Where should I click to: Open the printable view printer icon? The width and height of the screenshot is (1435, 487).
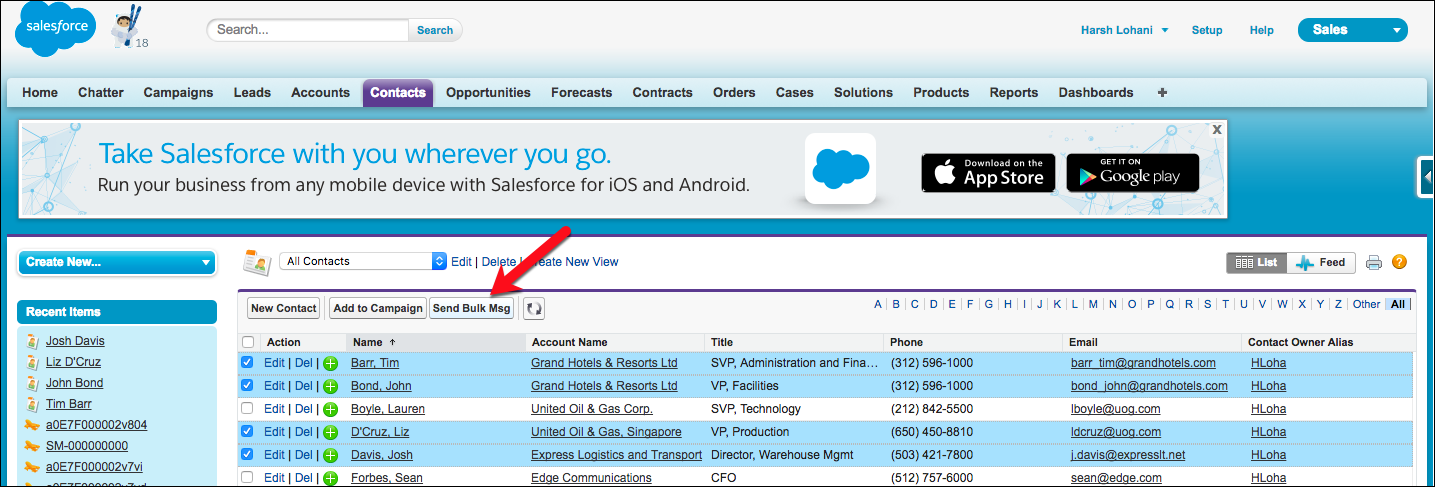[1374, 263]
